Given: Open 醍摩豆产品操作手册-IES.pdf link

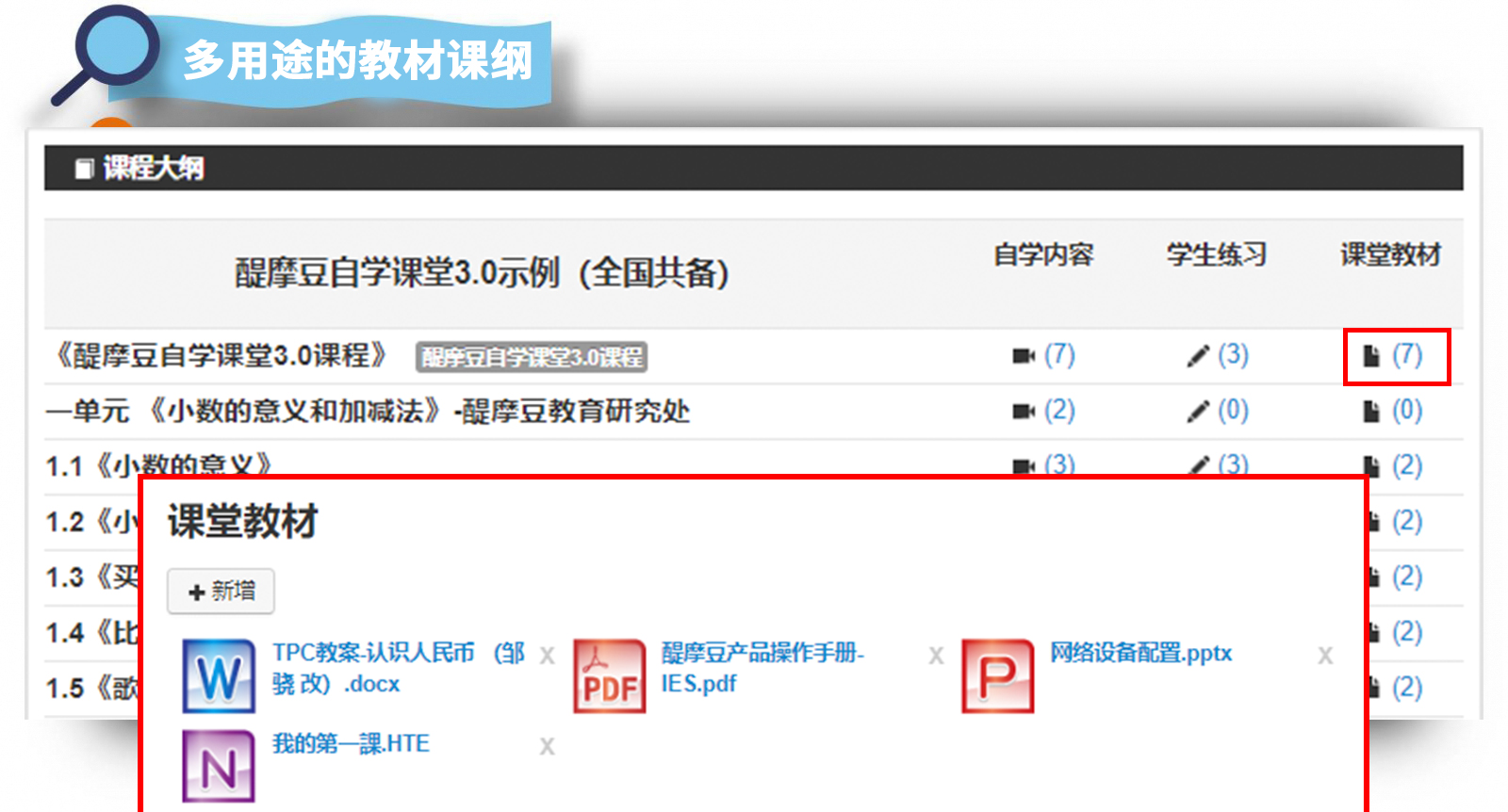Looking at the screenshot, I should [x=762, y=667].
